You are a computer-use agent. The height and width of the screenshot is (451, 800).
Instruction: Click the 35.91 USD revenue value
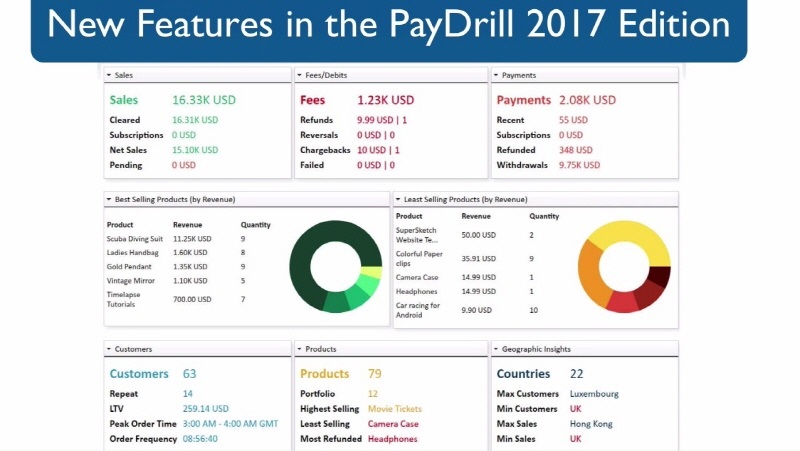(x=479, y=259)
